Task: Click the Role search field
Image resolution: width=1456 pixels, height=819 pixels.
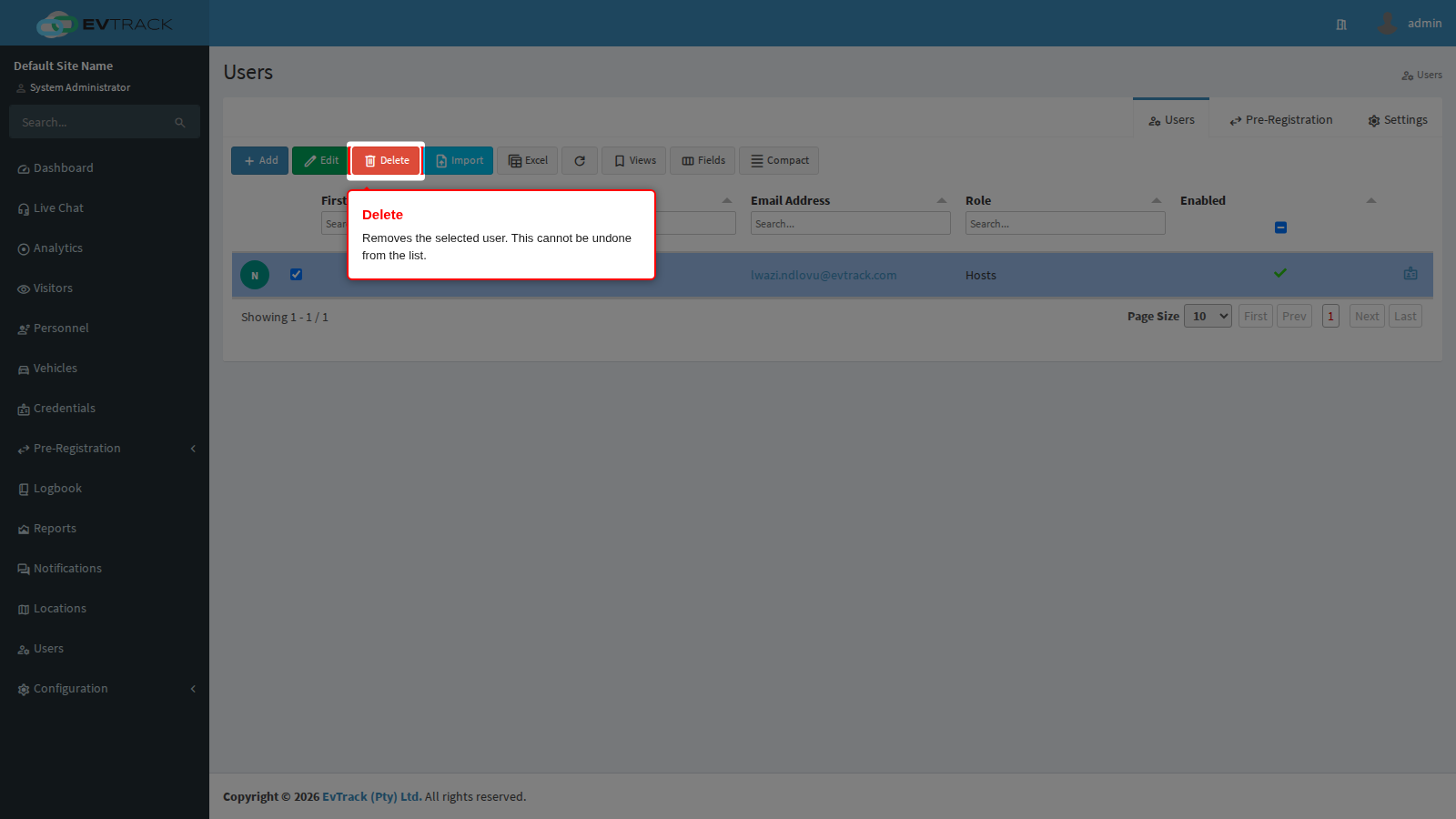Action: (1066, 223)
